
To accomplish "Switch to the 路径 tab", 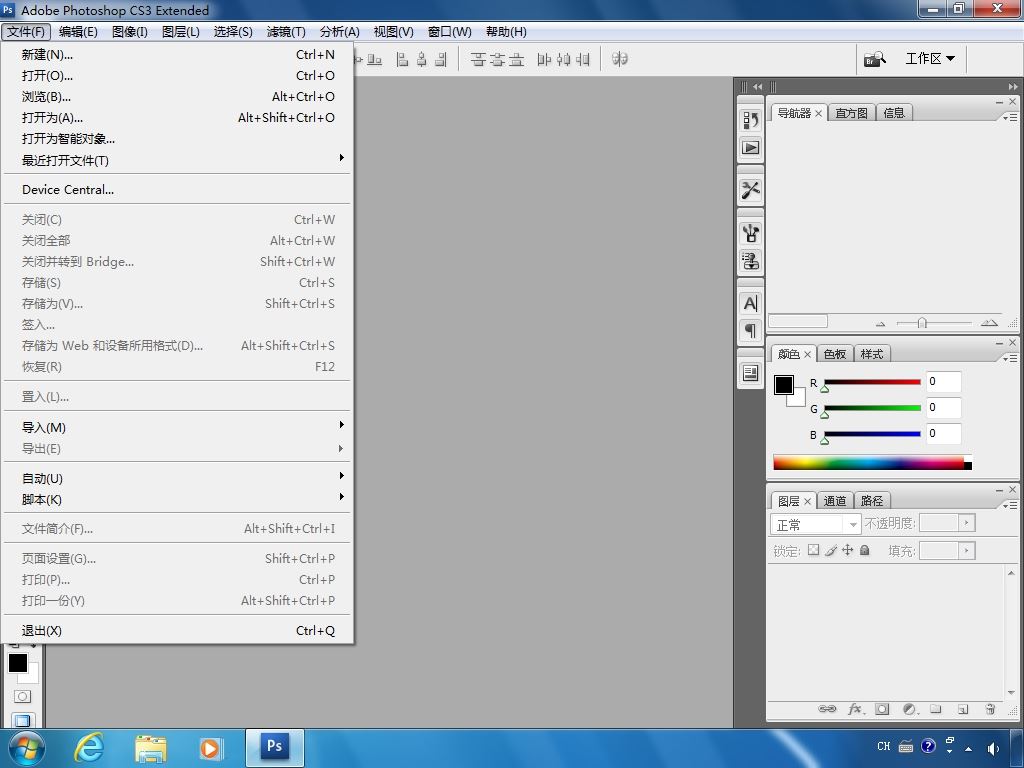I will [872, 501].
